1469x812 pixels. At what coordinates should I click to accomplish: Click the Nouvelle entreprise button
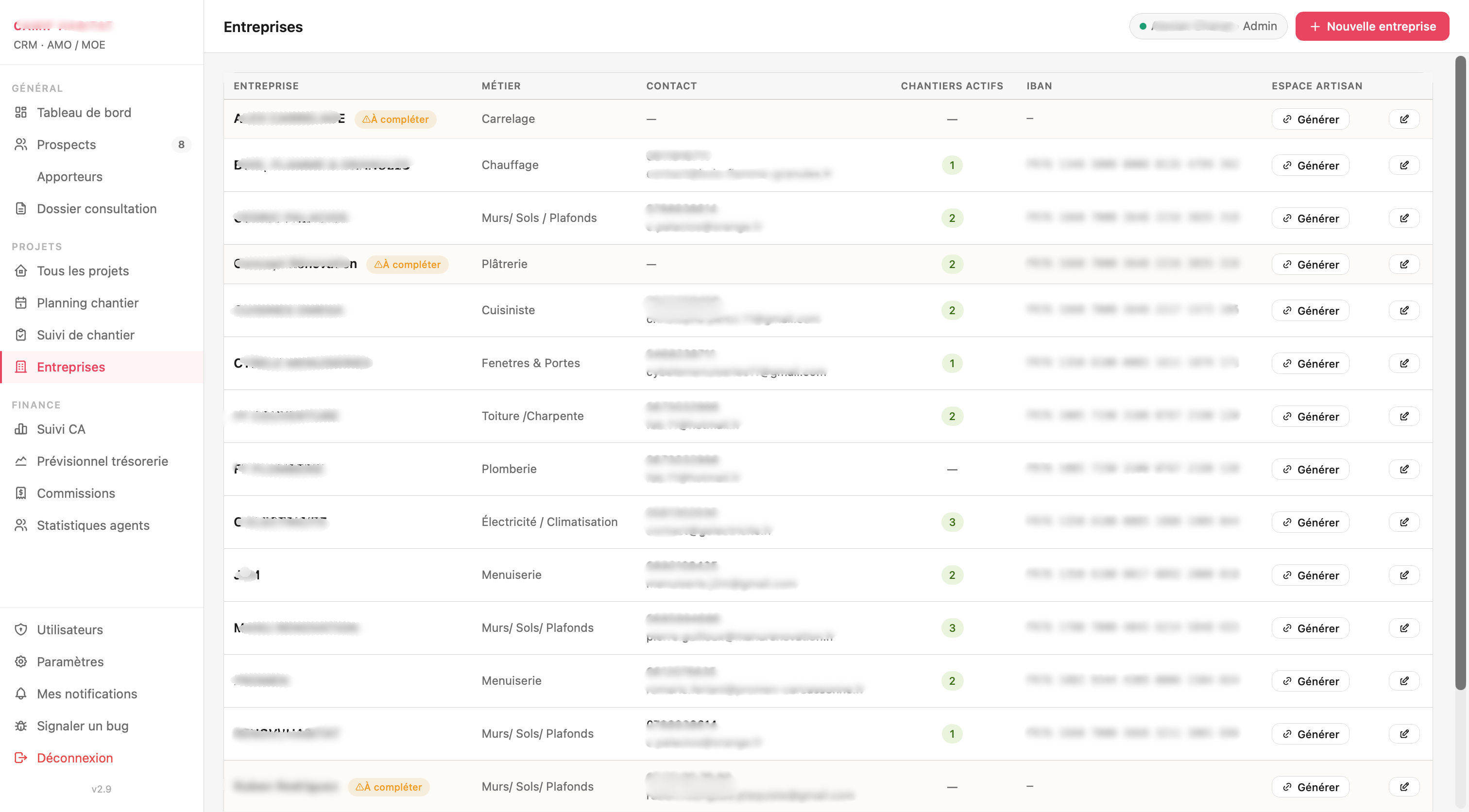[x=1372, y=26]
